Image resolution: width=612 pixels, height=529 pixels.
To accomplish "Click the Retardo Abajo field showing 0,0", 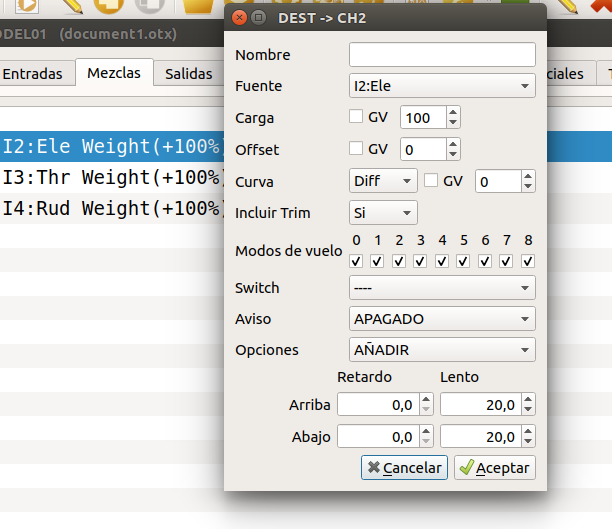I will coord(378,436).
